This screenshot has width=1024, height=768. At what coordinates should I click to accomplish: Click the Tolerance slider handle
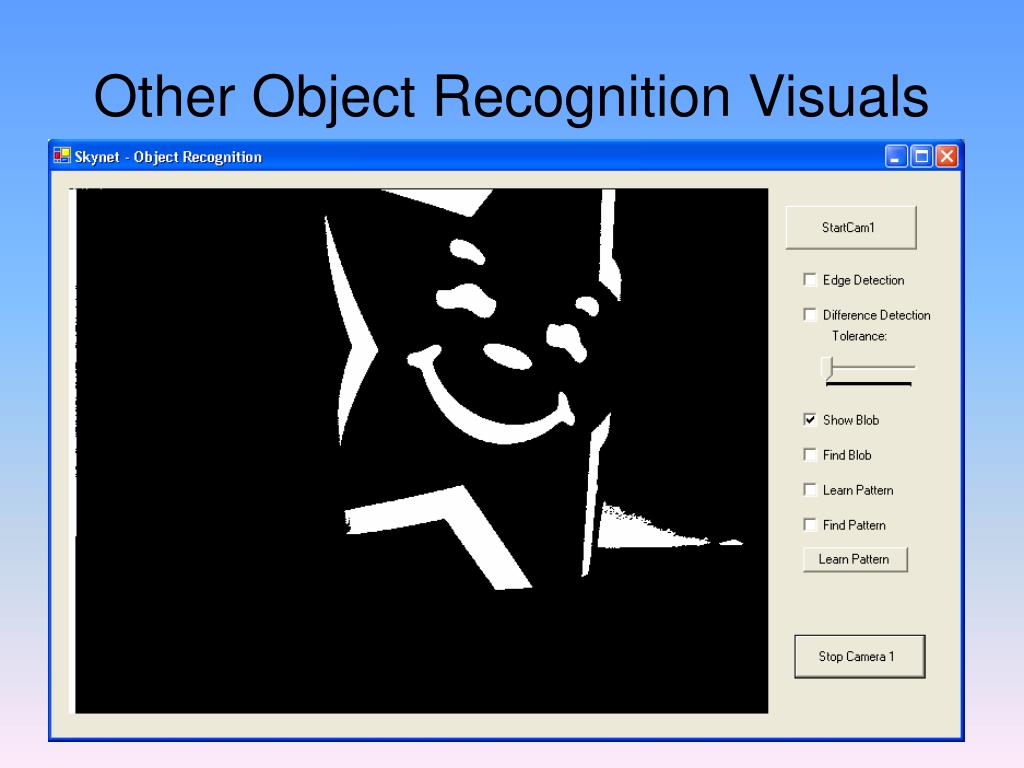pyautogui.click(x=829, y=368)
